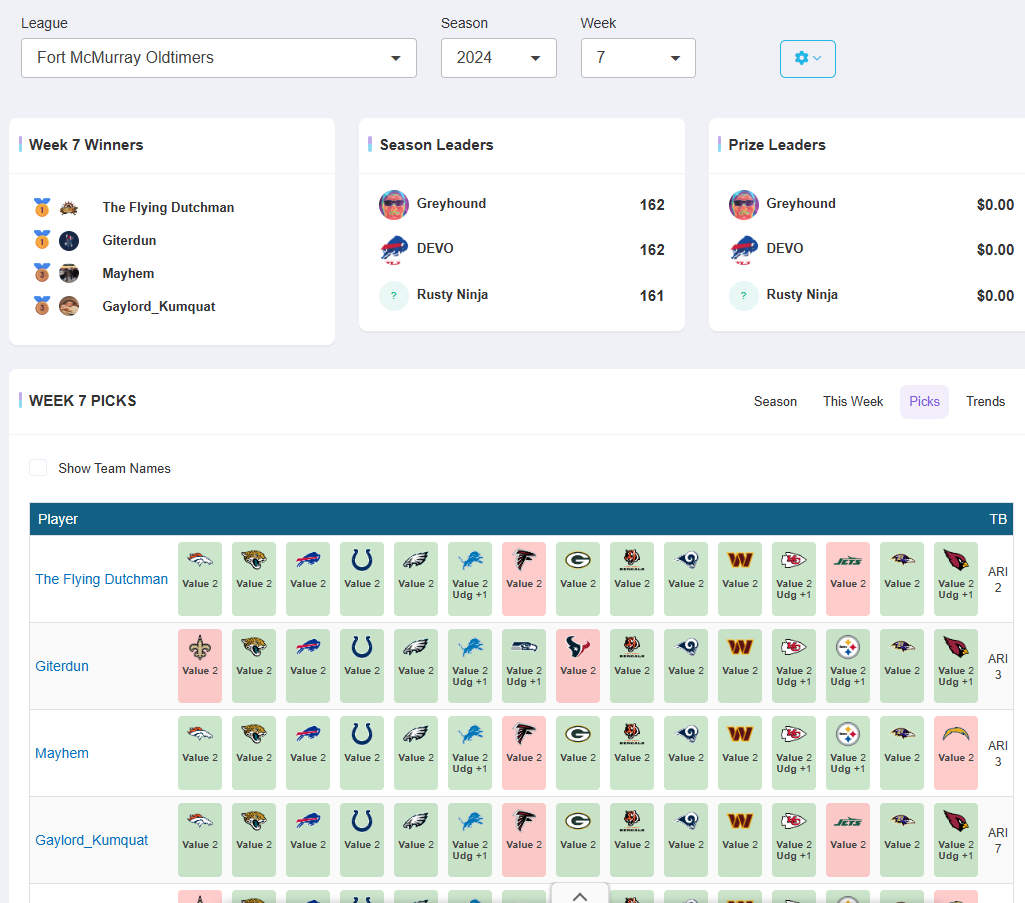1025x903 pixels.
Task: Click DEVO's Bills avatar in Prize Leaders
Action: (745, 249)
